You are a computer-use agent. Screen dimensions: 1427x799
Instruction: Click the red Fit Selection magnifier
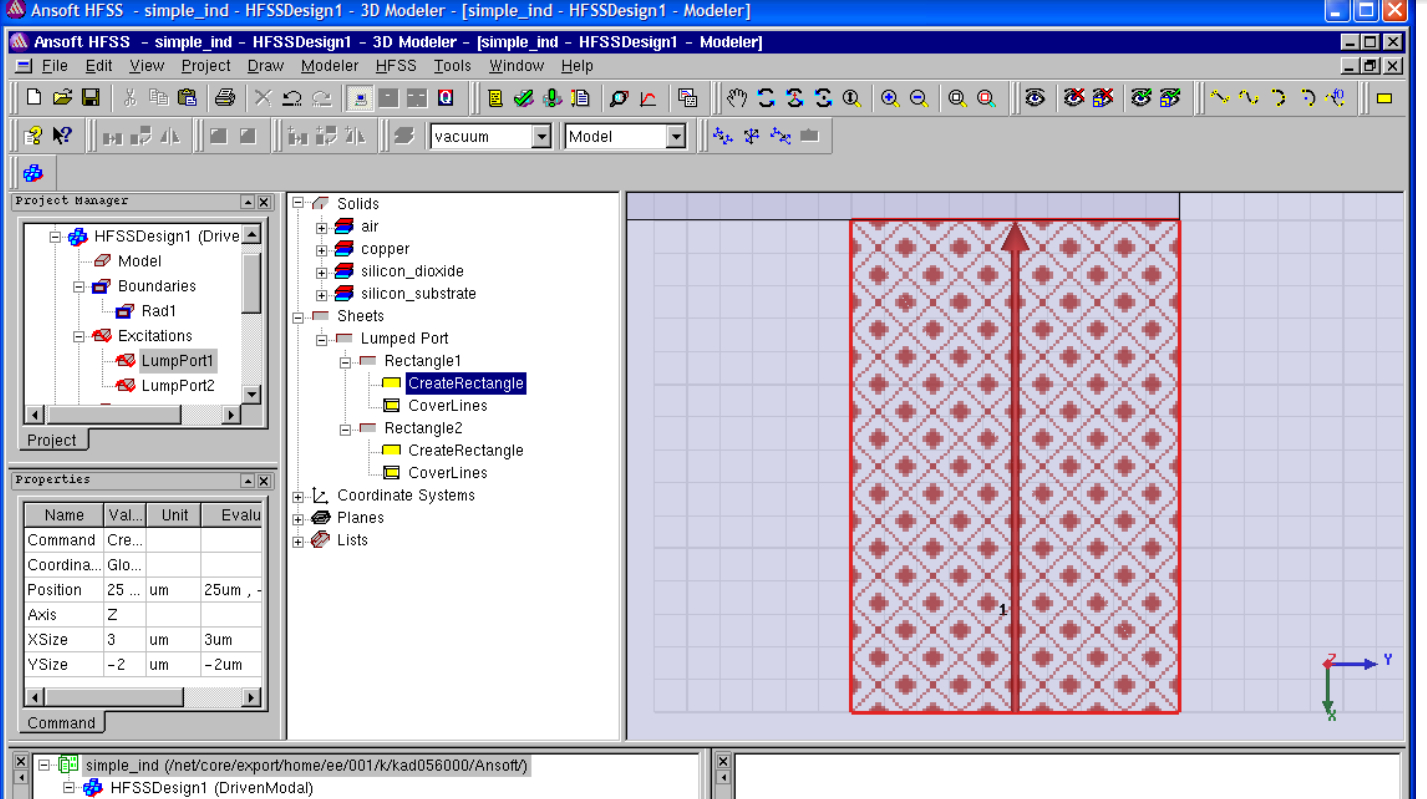click(986, 98)
